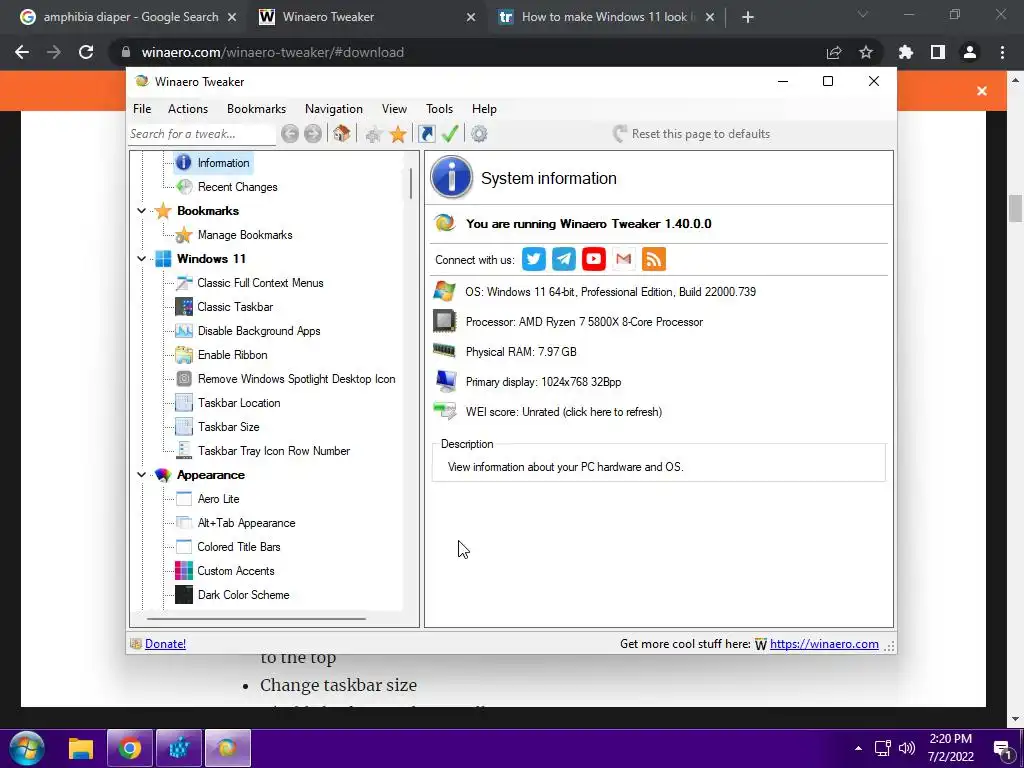This screenshot has height=768, width=1024.
Task: Open the Tools menu
Action: (440, 109)
